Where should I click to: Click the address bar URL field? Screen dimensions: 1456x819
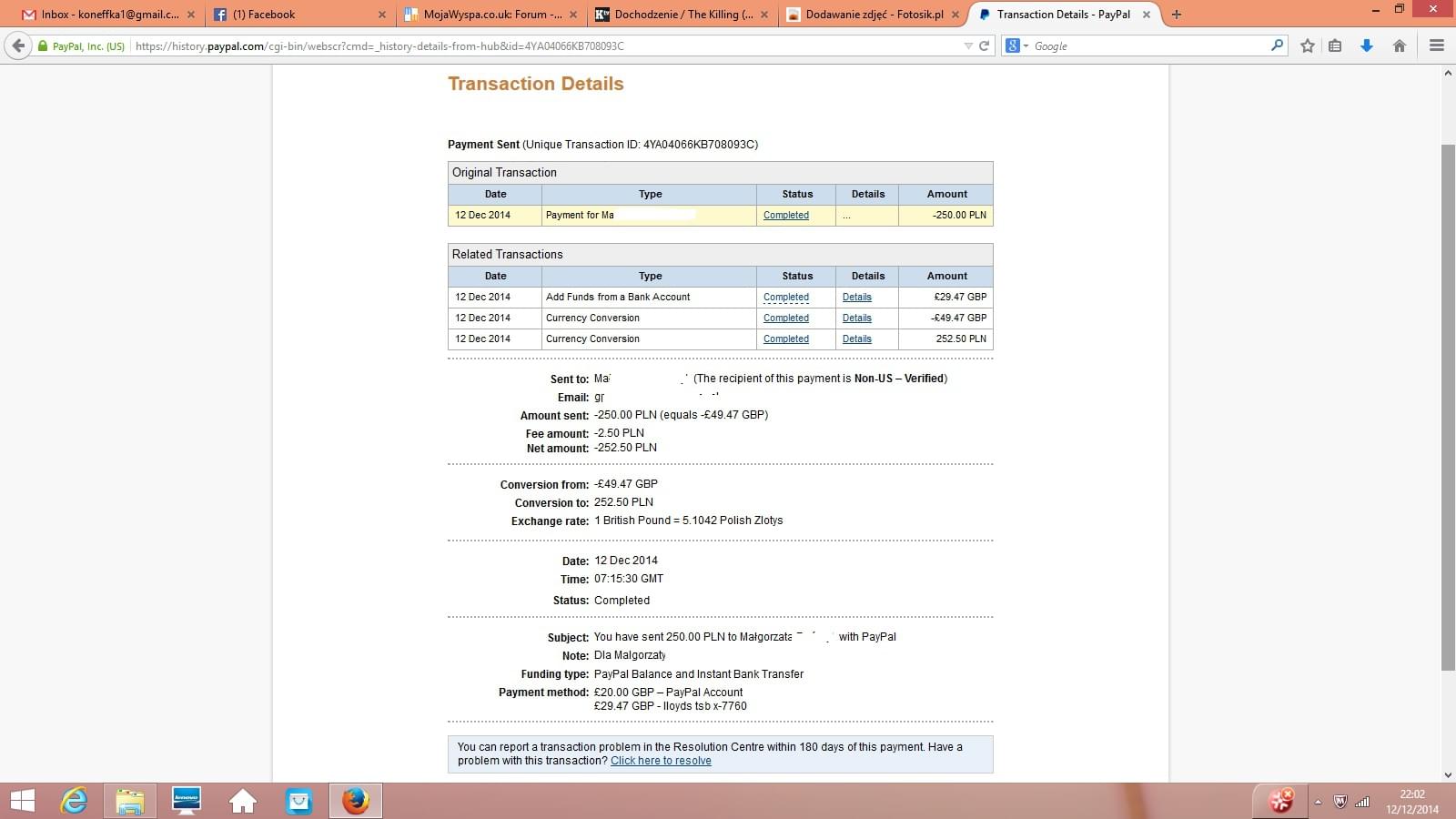point(546,45)
